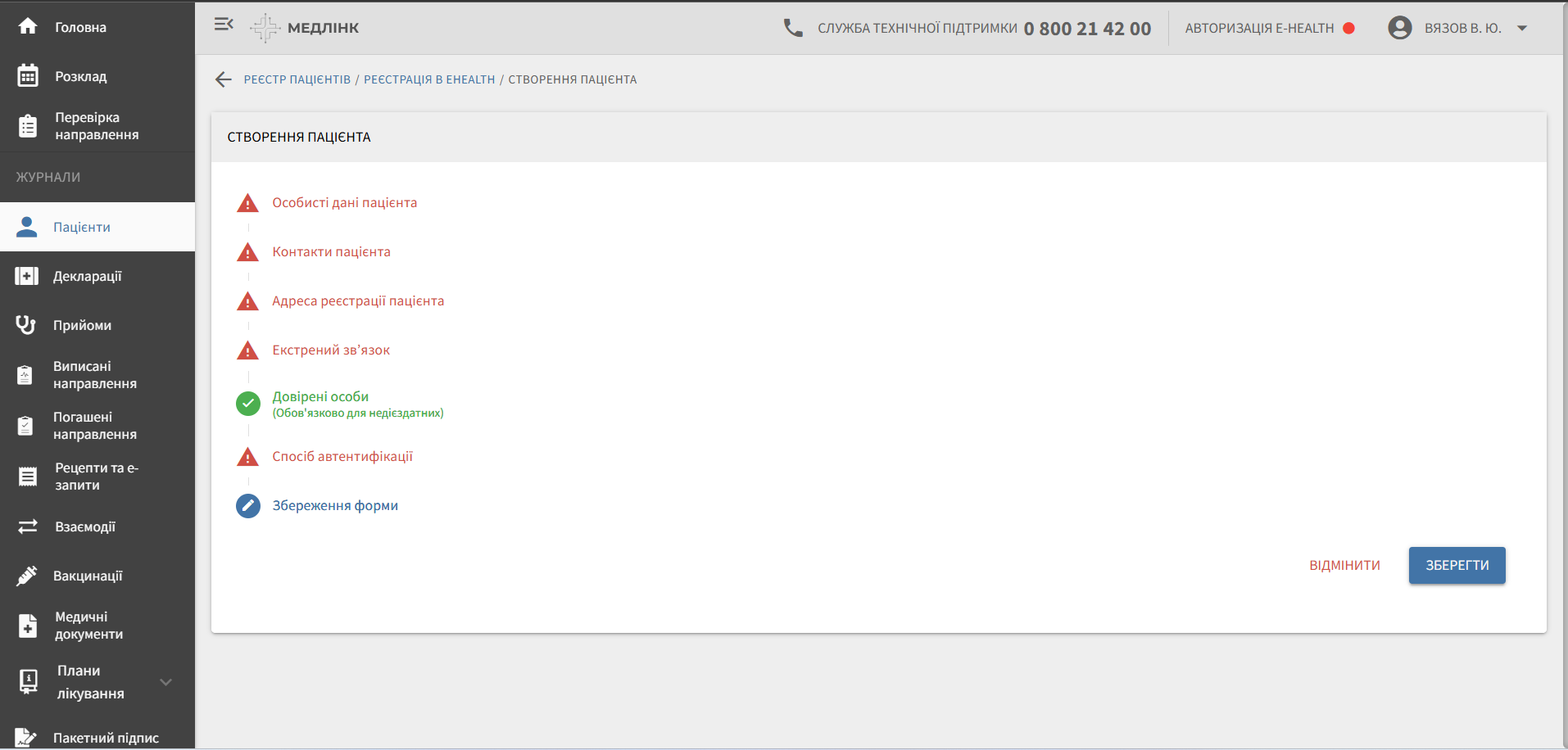Expand the Особисті дані пацієнта step

tap(344, 203)
